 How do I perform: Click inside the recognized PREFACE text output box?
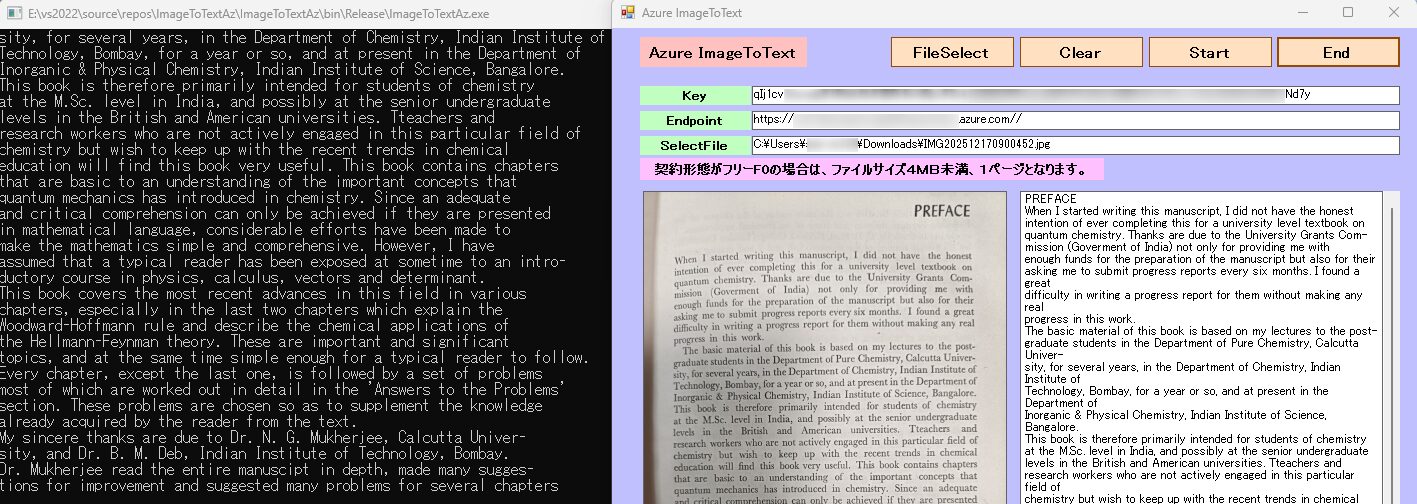point(1198,350)
